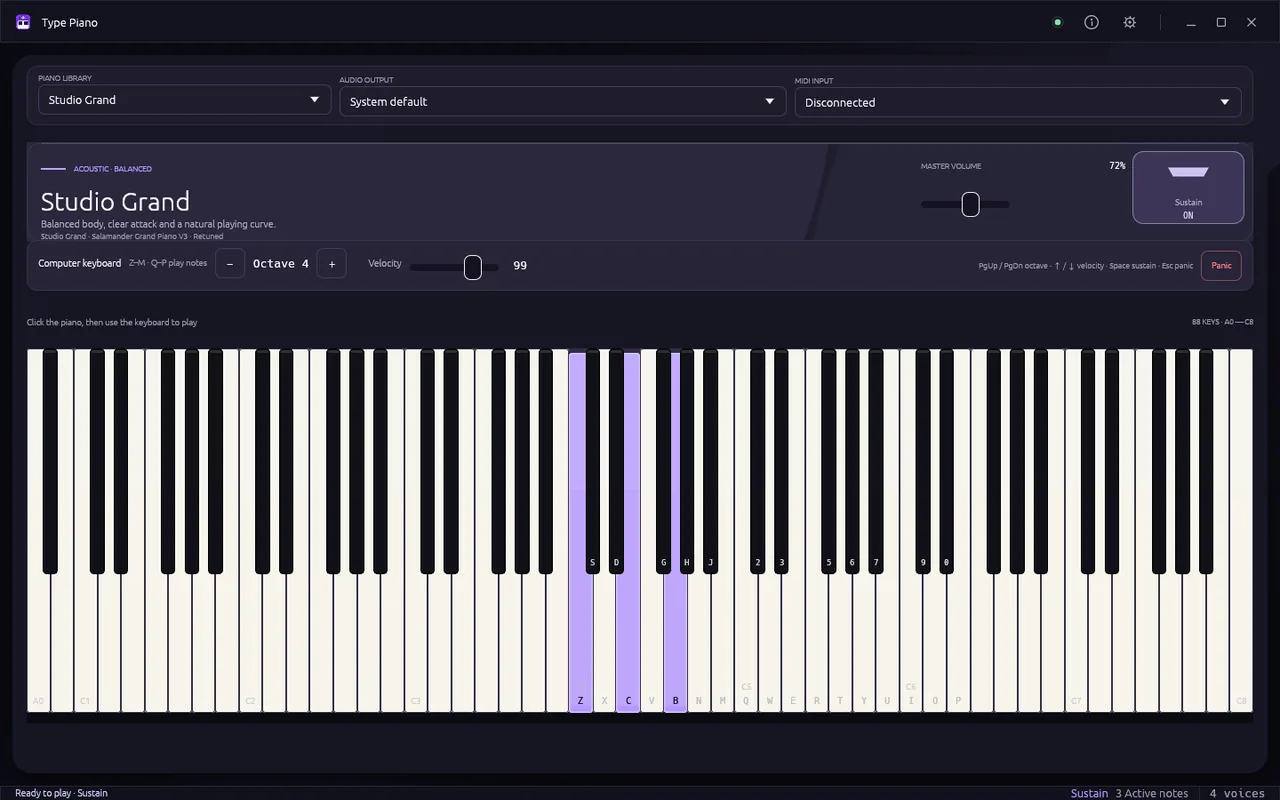Click the Velocity slider handle

(473, 267)
